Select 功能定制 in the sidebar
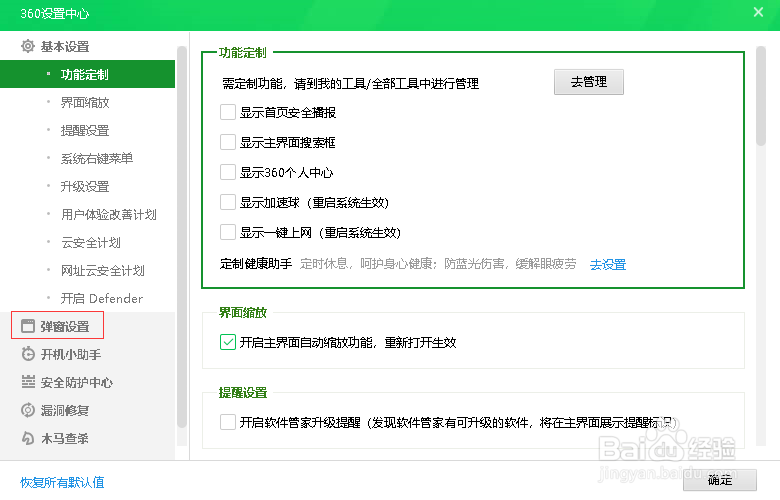Screen dimensions: 780x500 88,74
